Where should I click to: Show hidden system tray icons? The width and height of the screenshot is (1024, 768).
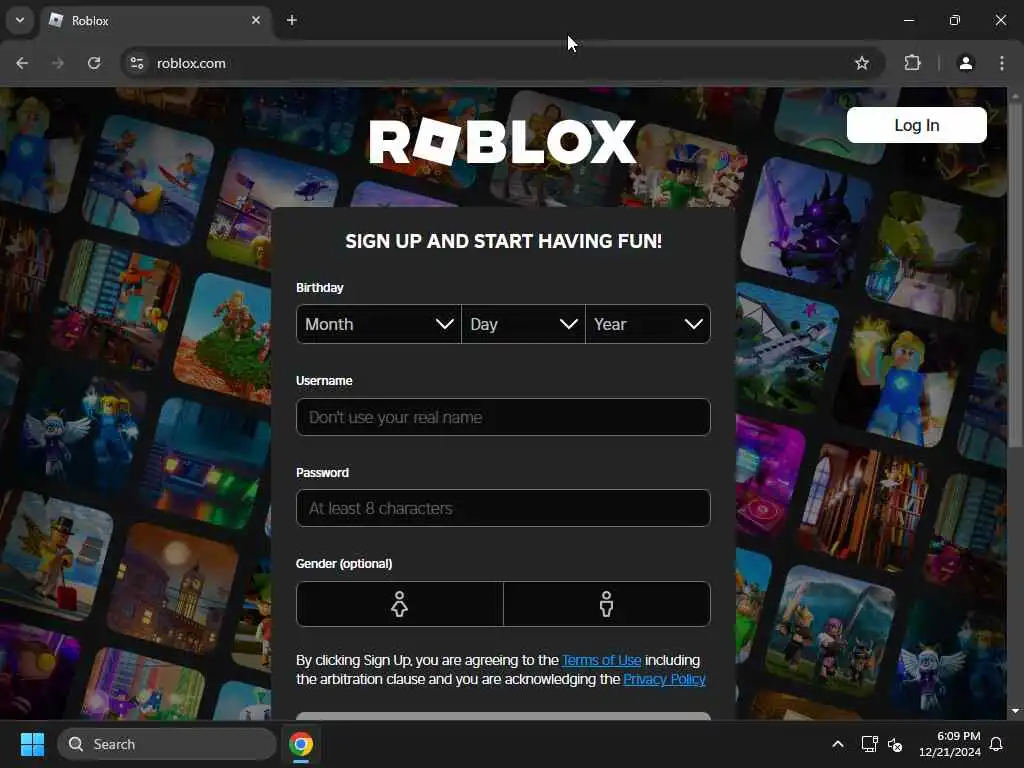click(x=838, y=744)
